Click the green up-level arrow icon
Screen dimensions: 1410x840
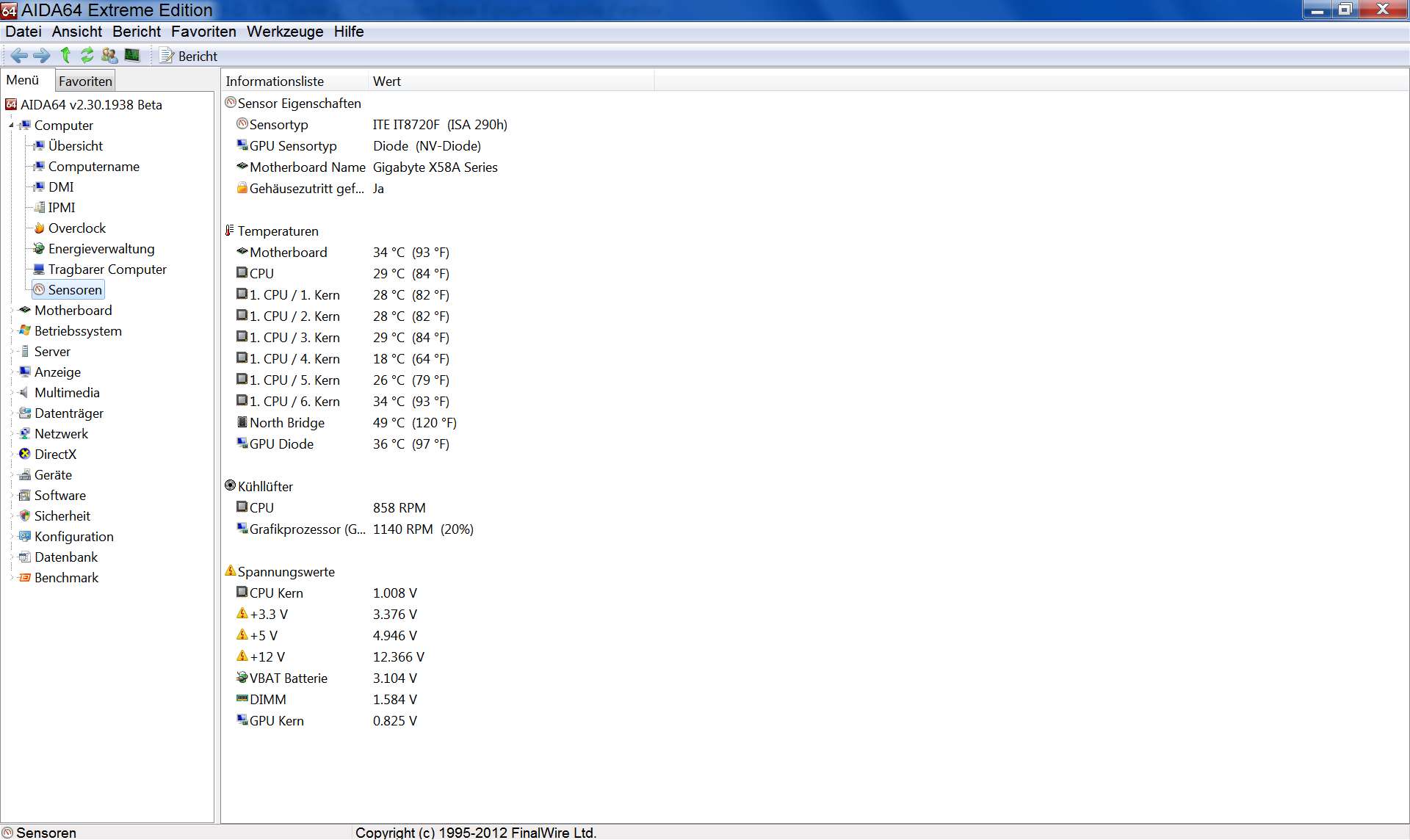[65, 56]
